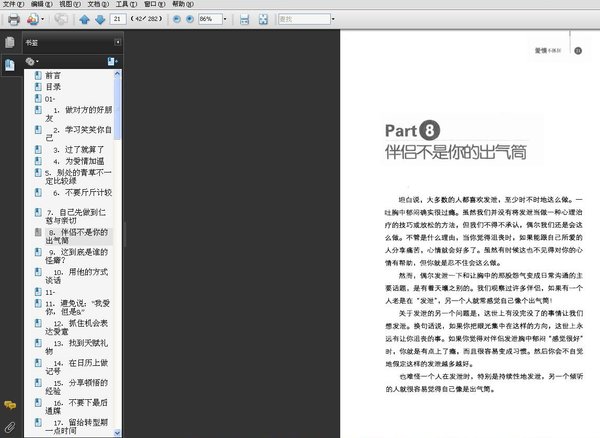Click the bookmark icon beside 4. 为爱情加温
This screenshot has height=438, width=600.
(38, 161)
